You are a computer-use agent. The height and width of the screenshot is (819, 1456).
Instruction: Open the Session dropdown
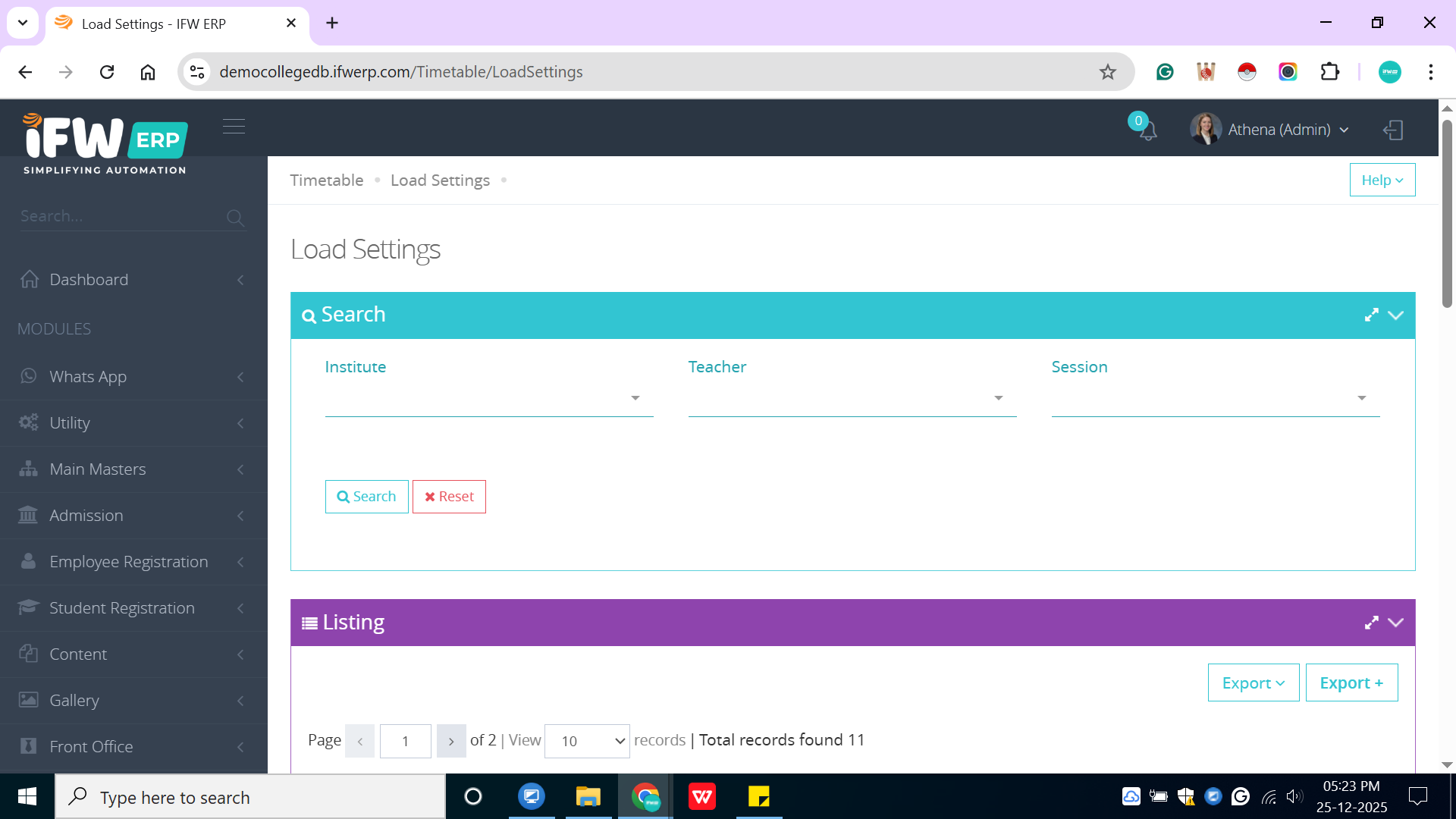pyautogui.click(x=1215, y=398)
